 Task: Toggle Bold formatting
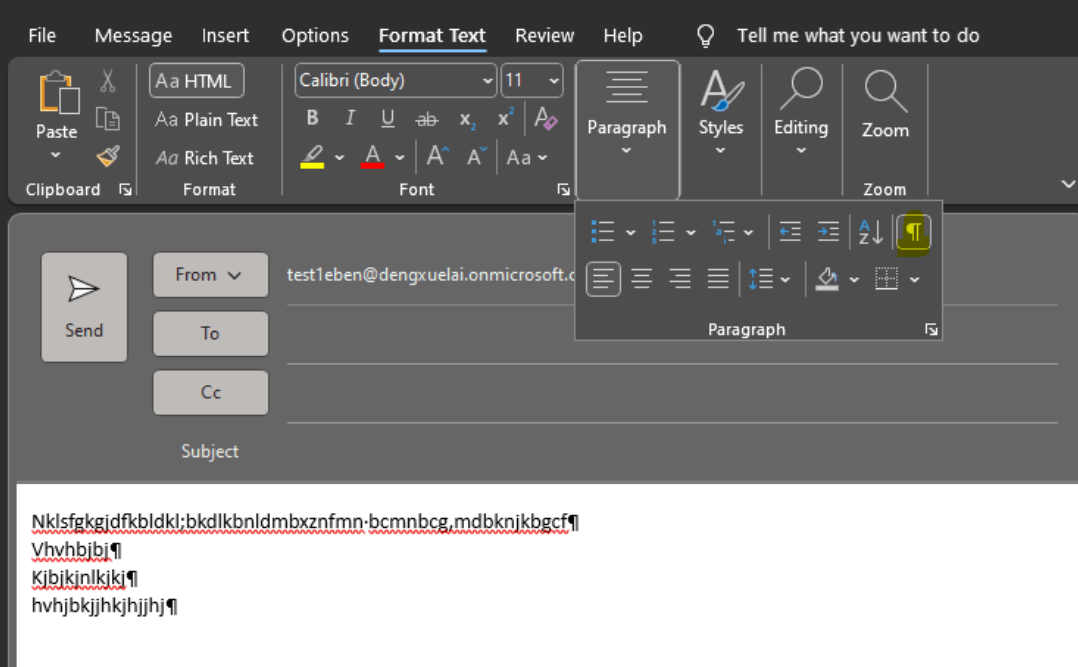(312, 118)
